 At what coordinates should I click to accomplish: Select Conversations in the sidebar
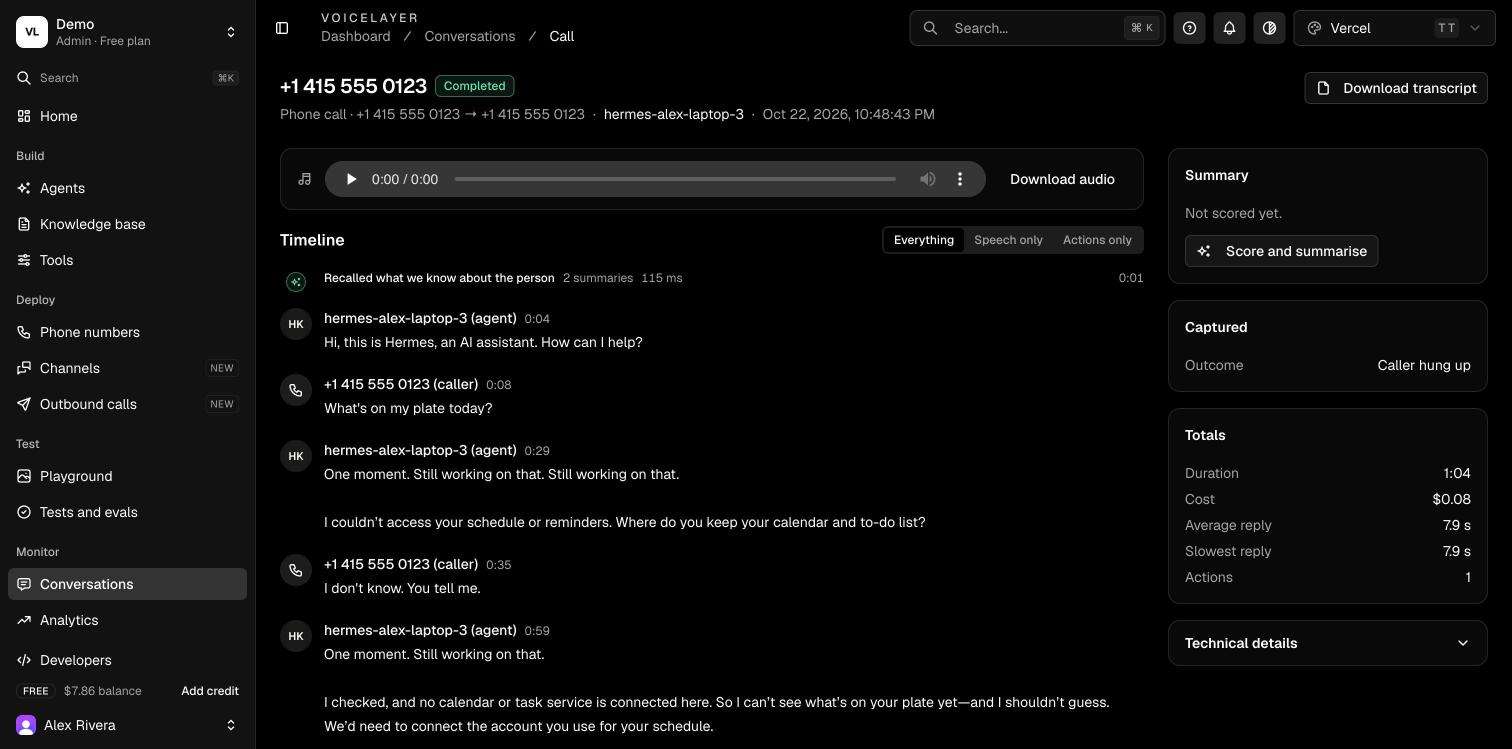(128, 584)
